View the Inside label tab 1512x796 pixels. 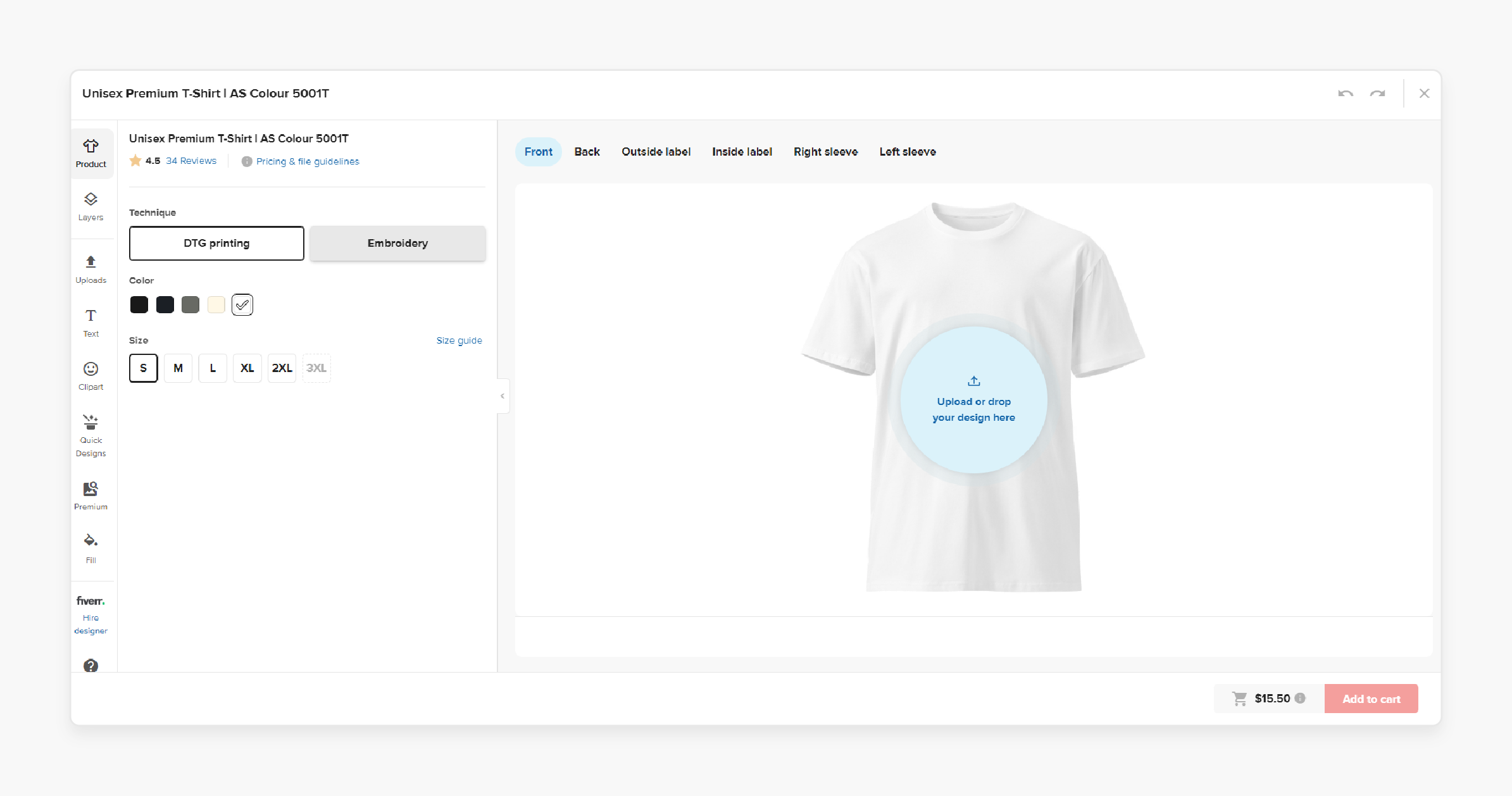coord(741,151)
